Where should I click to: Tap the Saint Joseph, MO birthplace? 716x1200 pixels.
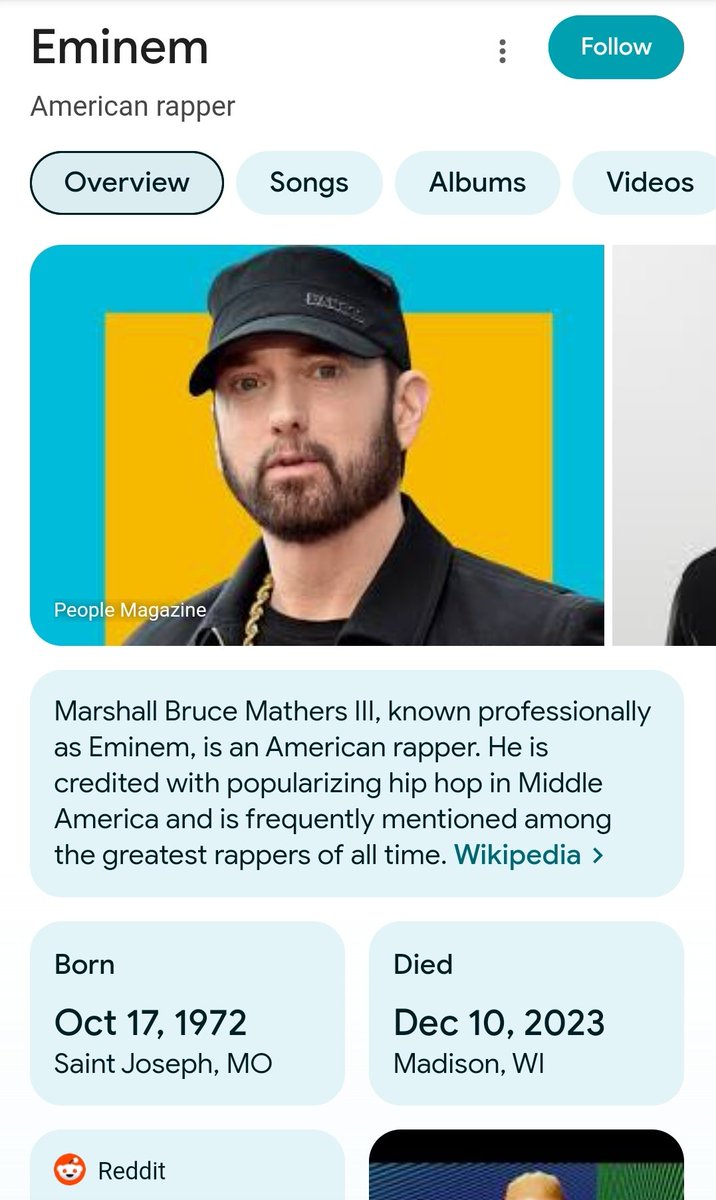[163, 1062]
